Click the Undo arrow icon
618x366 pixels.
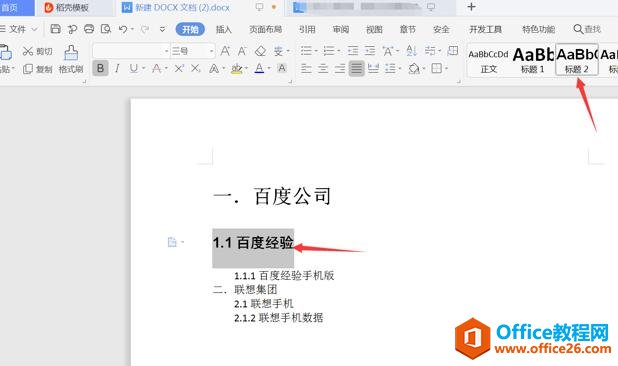pyautogui.click(x=123, y=29)
